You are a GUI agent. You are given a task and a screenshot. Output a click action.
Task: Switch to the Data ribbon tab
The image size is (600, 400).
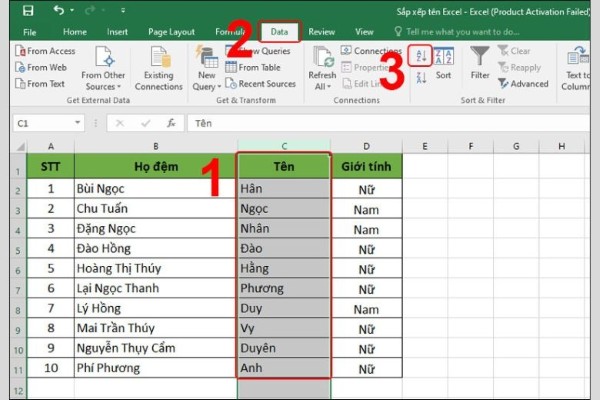pos(279,31)
